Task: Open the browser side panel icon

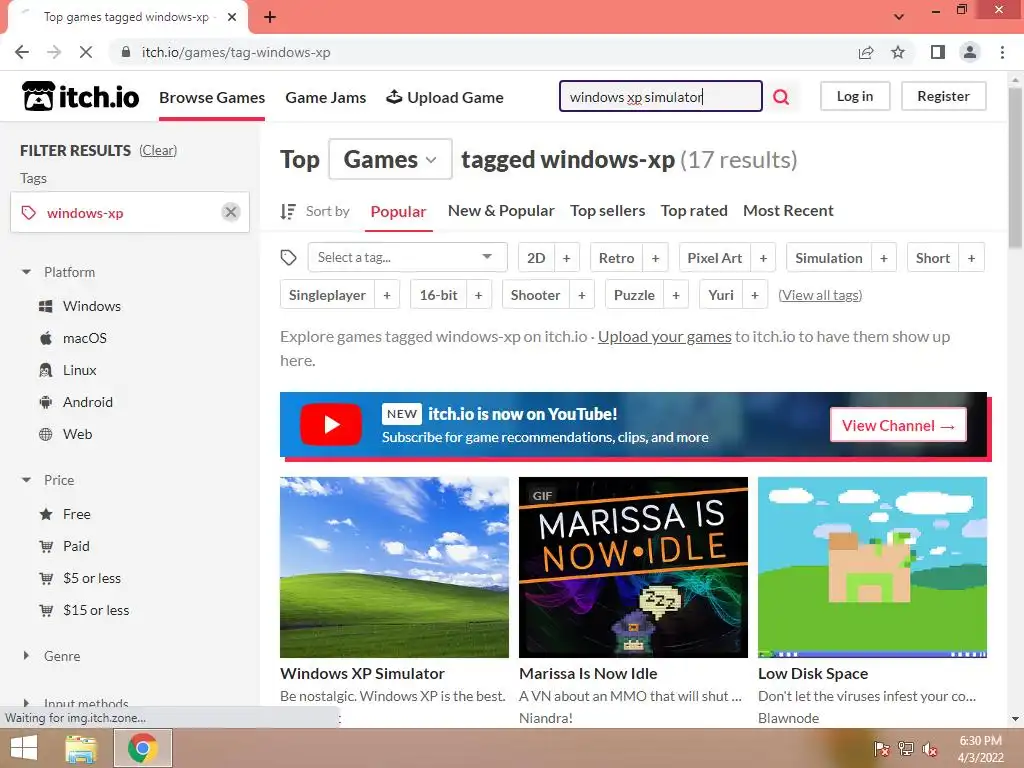Action: click(x=938, y=52)
